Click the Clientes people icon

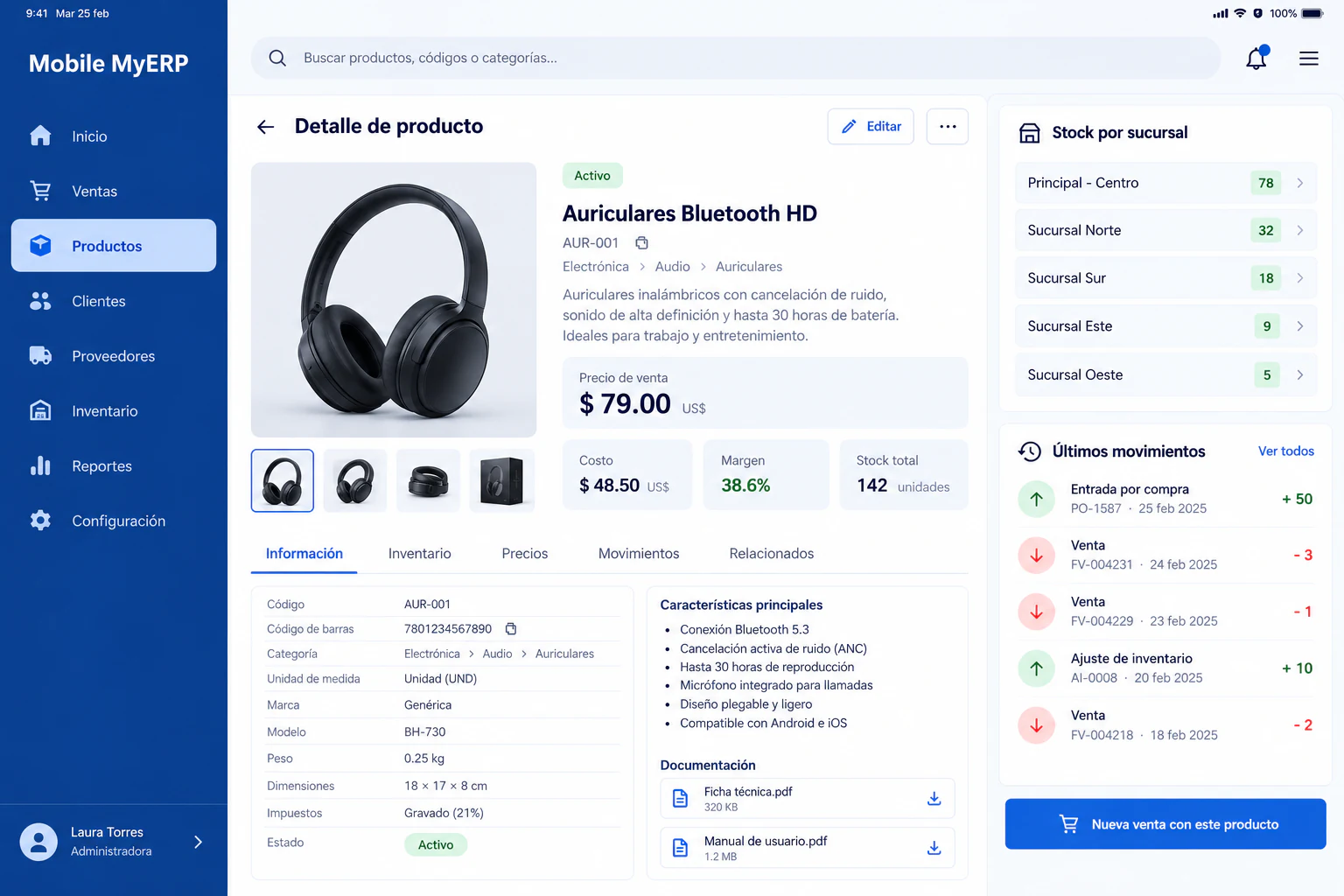[40, 301]
